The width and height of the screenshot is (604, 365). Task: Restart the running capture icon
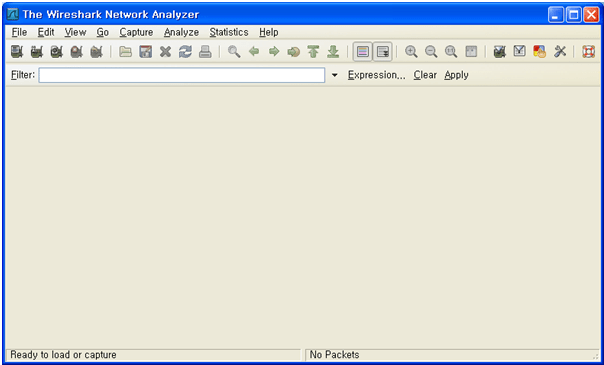pyautogui.click(x=96, y=52)
